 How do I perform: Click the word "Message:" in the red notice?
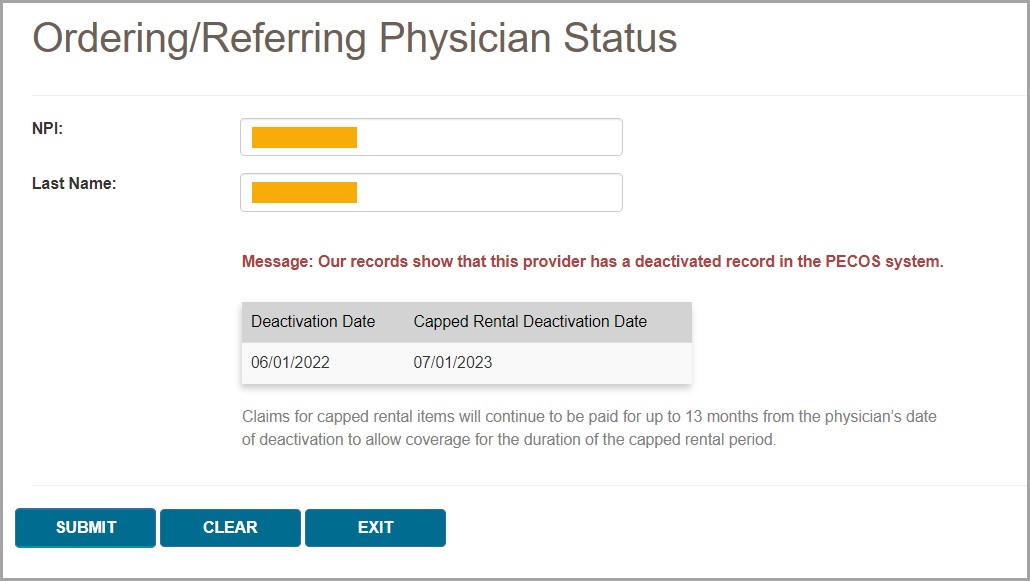tap(278, 262)
